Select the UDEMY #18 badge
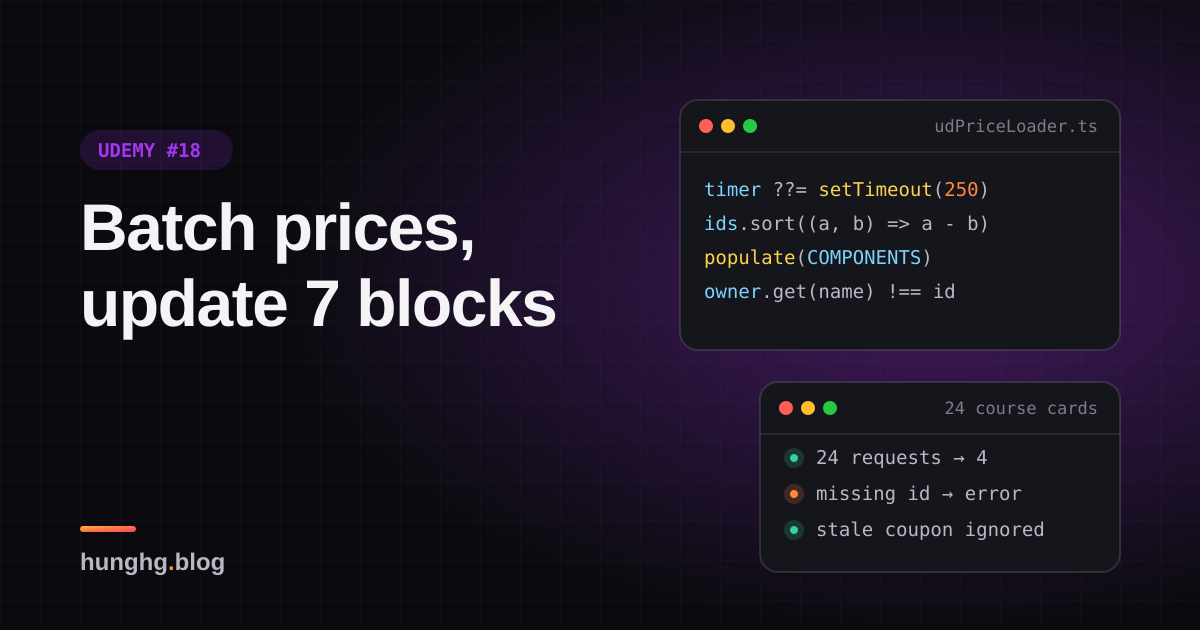 click(x=156, y=150)
